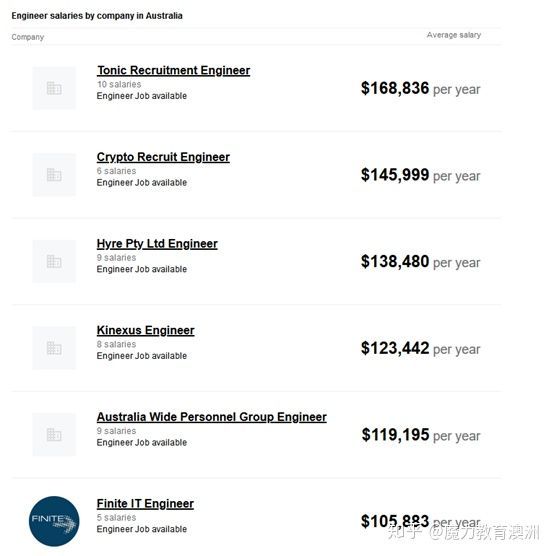Click the Company column header
Viewport: 554px width, 556px height.
coord(28,37)
